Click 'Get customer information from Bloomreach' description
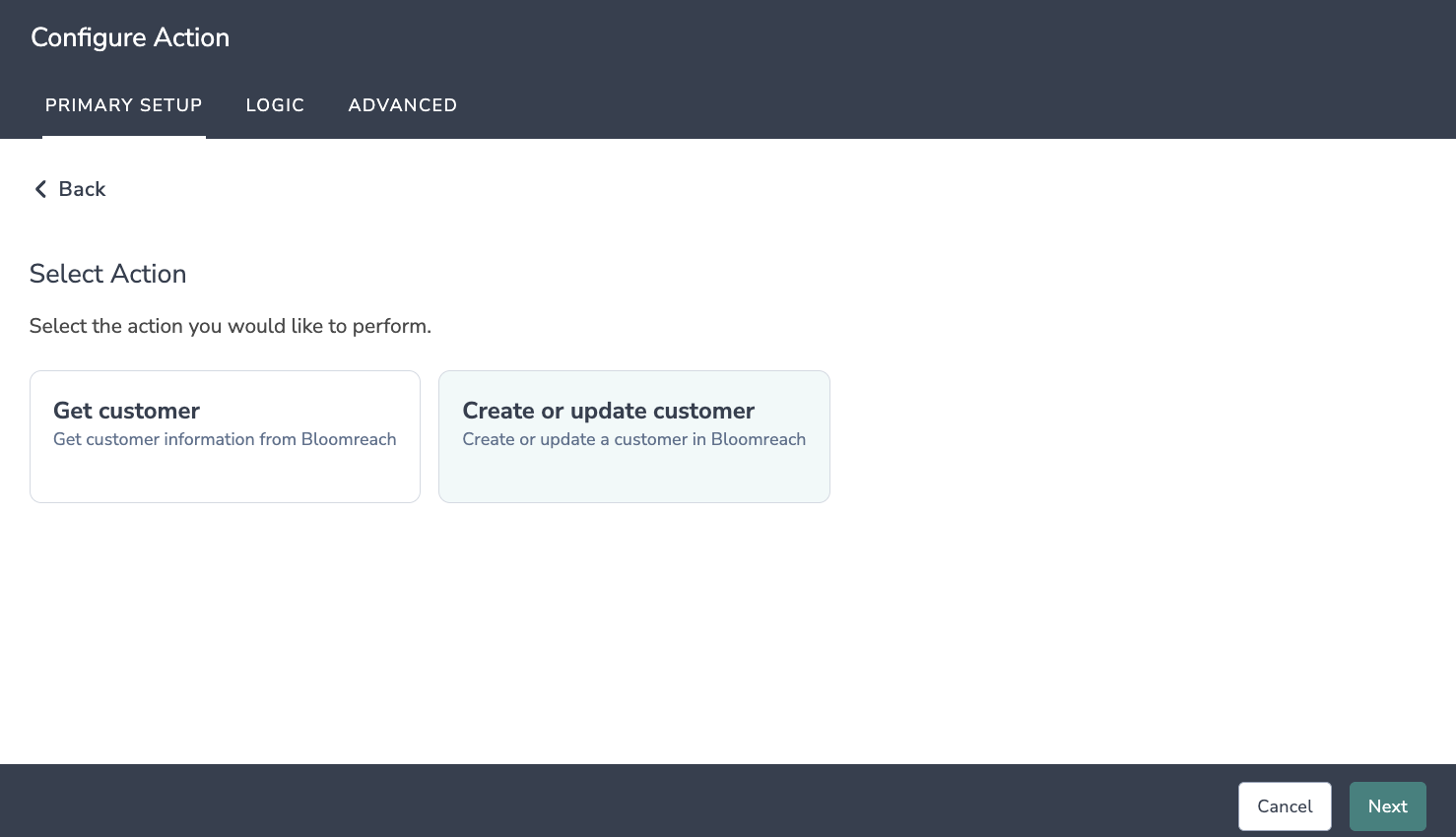This screenshot has width=1456, height=837. 225,439
